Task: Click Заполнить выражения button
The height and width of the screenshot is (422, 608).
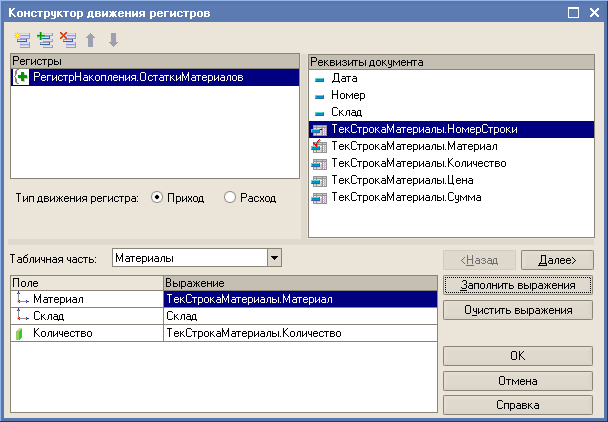Action: 518,285
